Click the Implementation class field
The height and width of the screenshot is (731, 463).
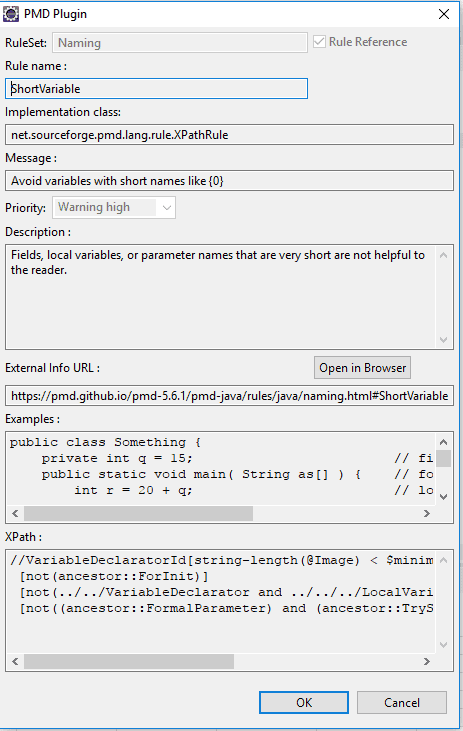pos(229,135)
